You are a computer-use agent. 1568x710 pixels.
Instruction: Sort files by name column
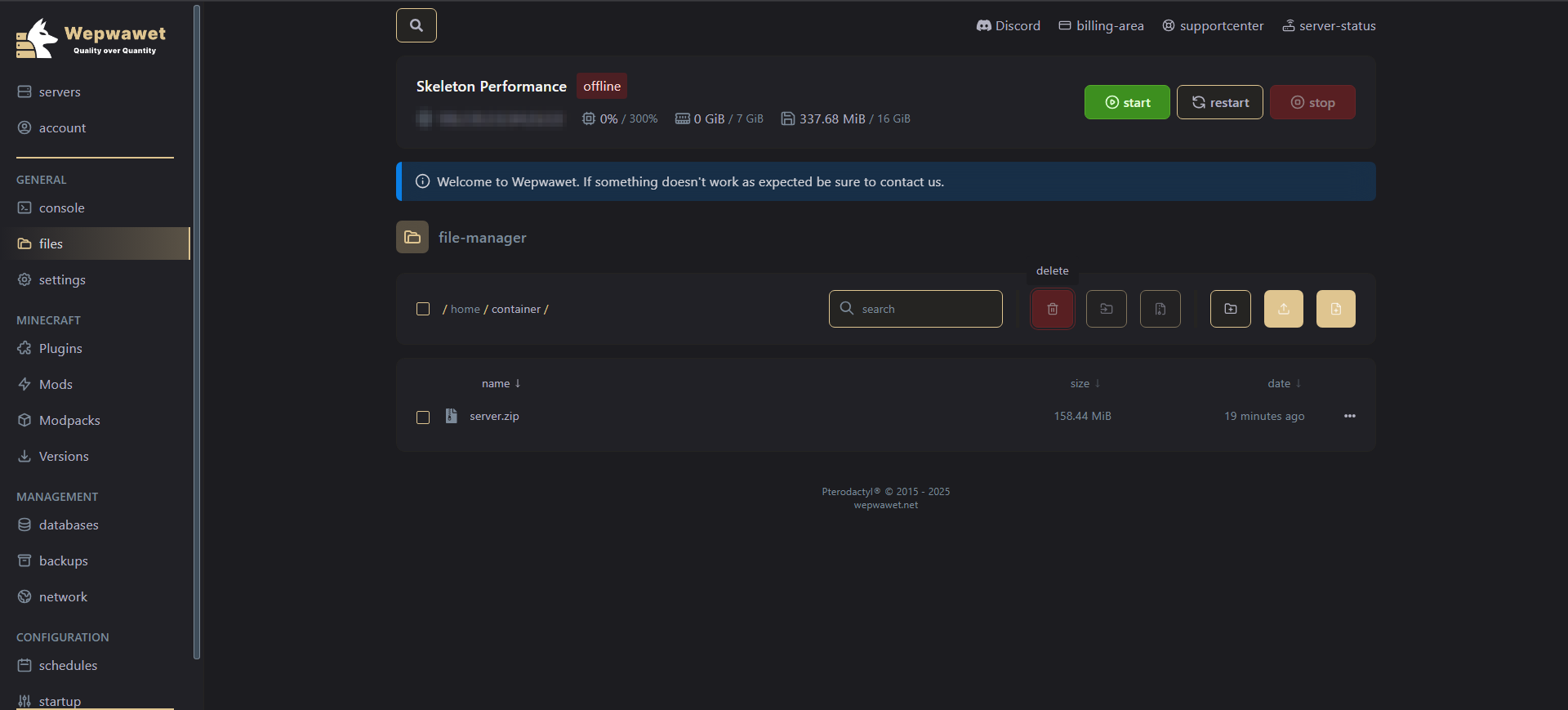(501, 383)
